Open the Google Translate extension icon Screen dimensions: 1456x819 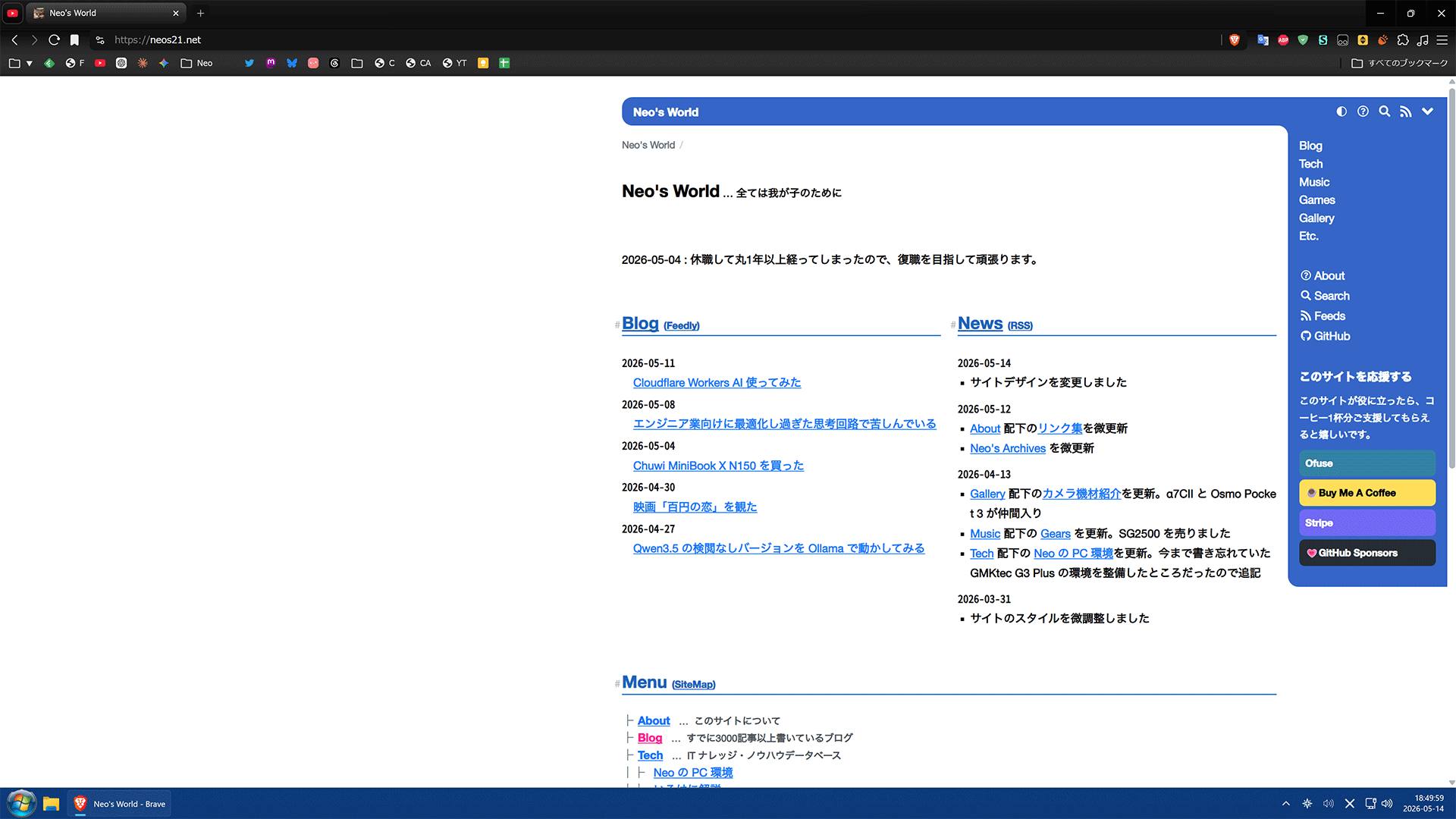point(1263,39)
